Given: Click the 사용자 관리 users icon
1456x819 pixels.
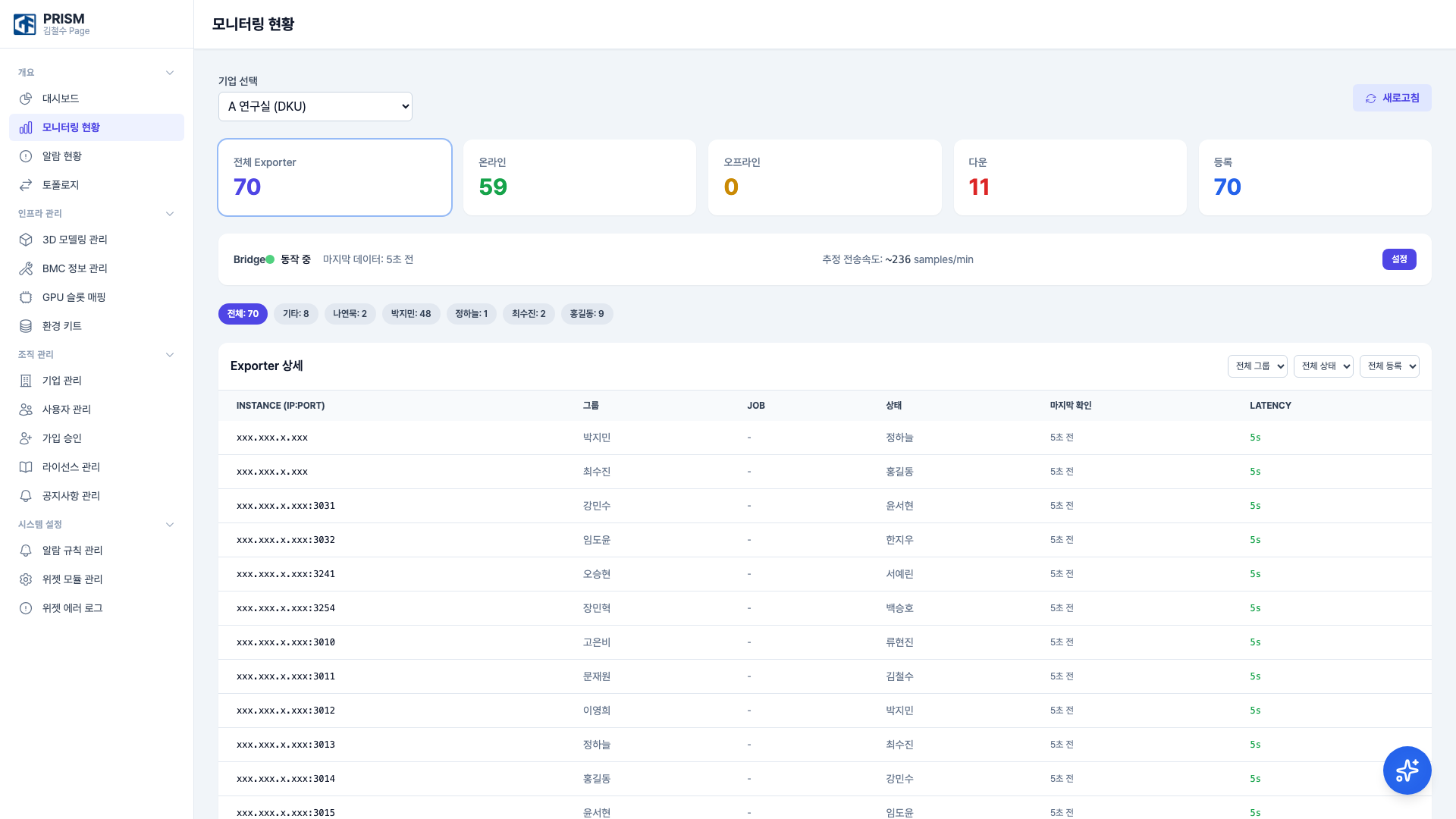Looking at the screenshot, I should point(26,409).
